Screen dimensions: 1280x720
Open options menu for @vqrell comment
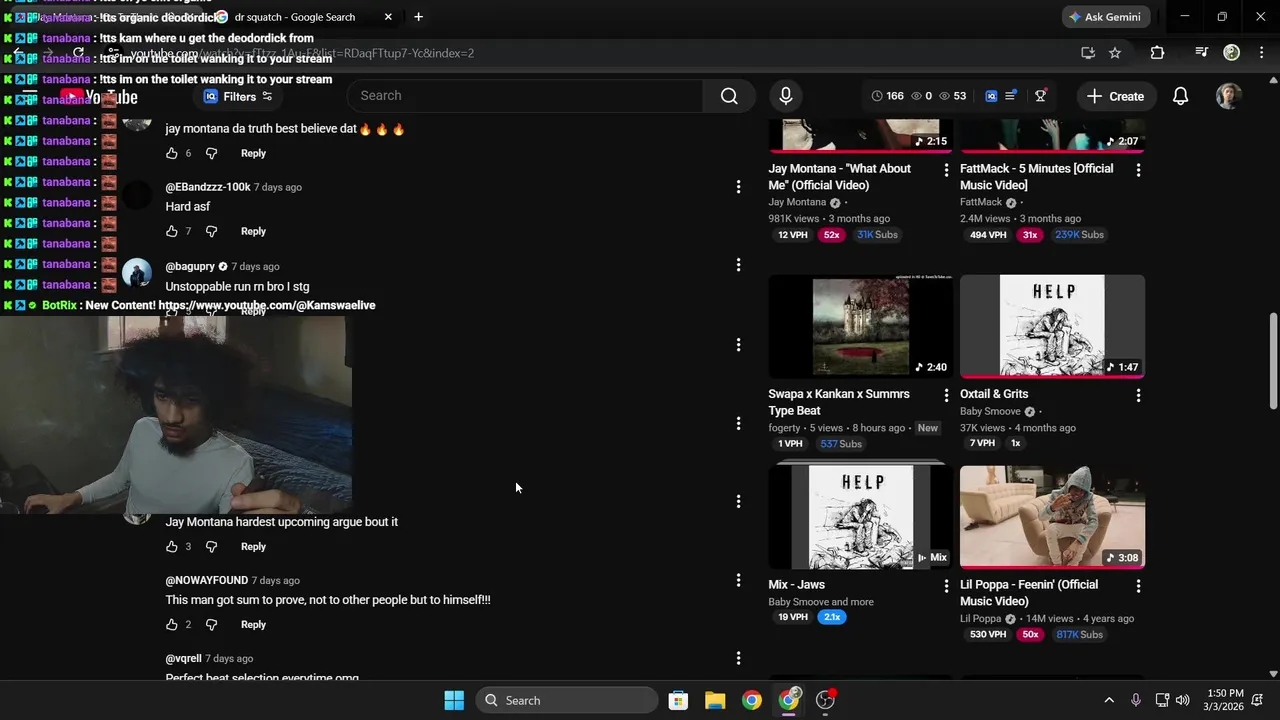pyautogui.click(x=738, y=658)
